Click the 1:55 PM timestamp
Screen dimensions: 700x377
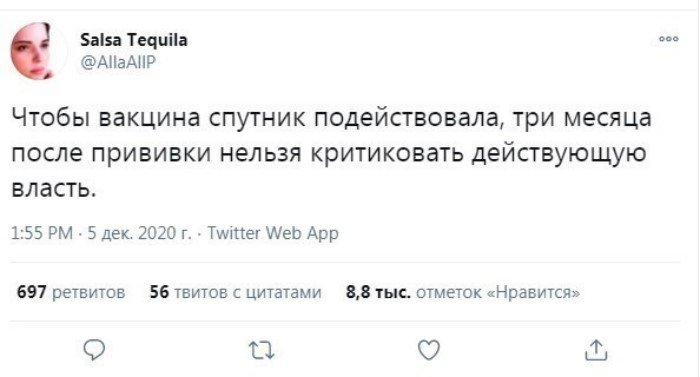pyautogui.click(x=42, y=233)
